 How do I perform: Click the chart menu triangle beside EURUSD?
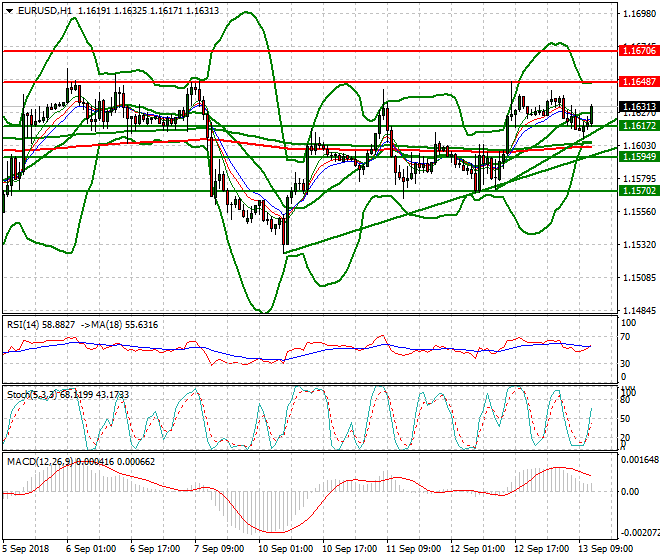pos(6,10)
